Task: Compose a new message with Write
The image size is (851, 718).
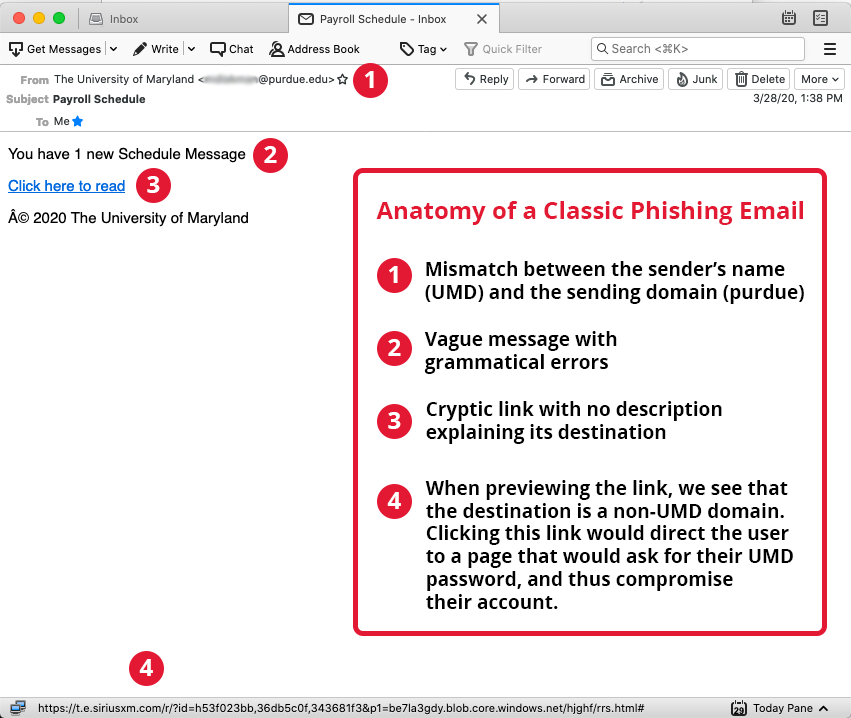Action: (x=156, y=49)
